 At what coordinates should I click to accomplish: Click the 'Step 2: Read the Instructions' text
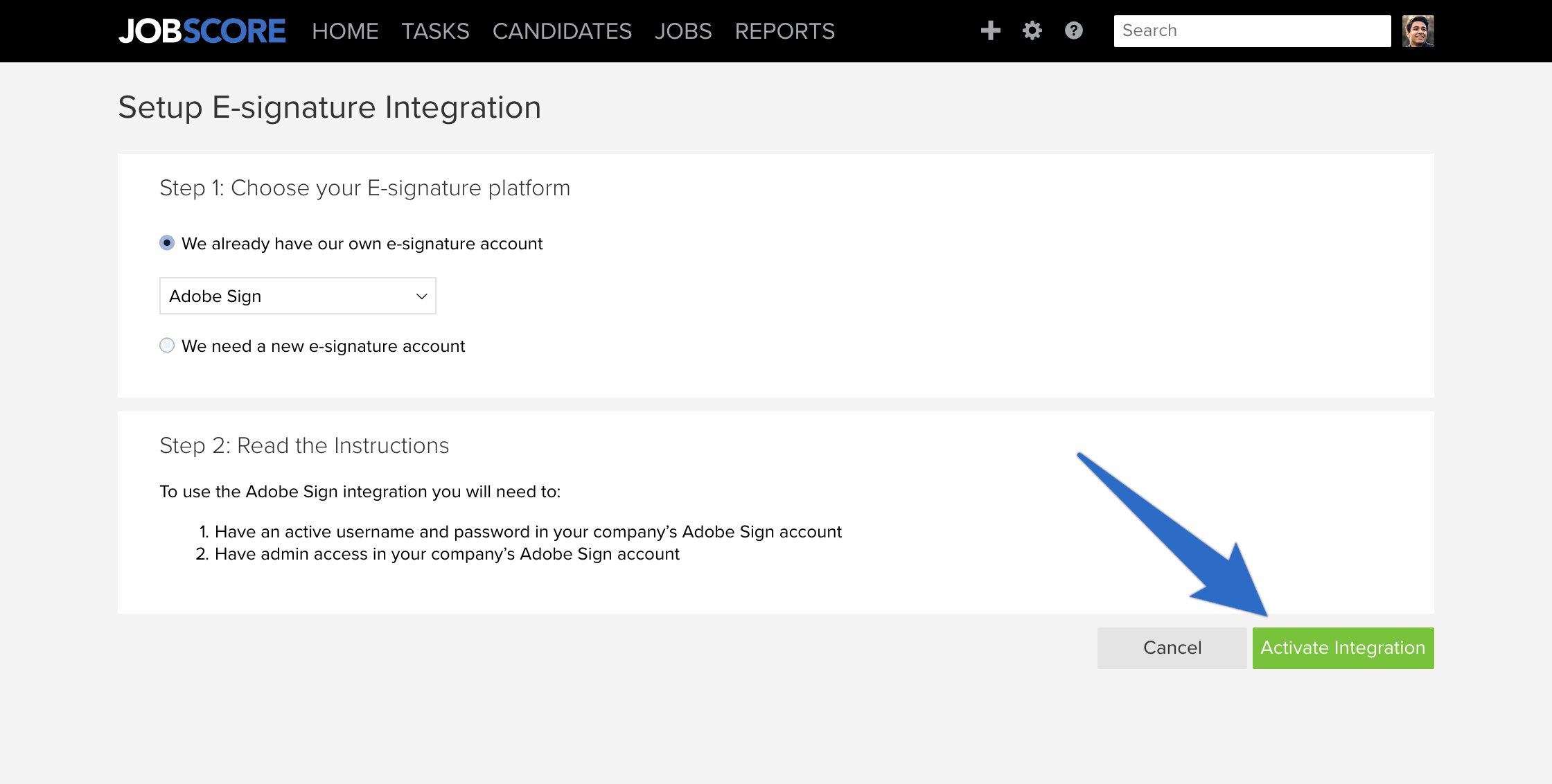point(304,445)
